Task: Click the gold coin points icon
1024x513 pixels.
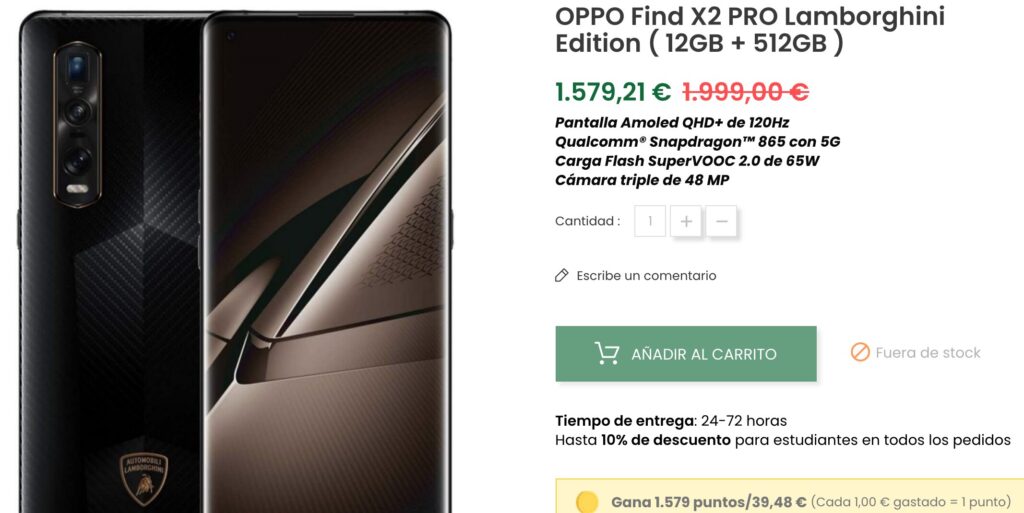Action: tap(588, 503)
